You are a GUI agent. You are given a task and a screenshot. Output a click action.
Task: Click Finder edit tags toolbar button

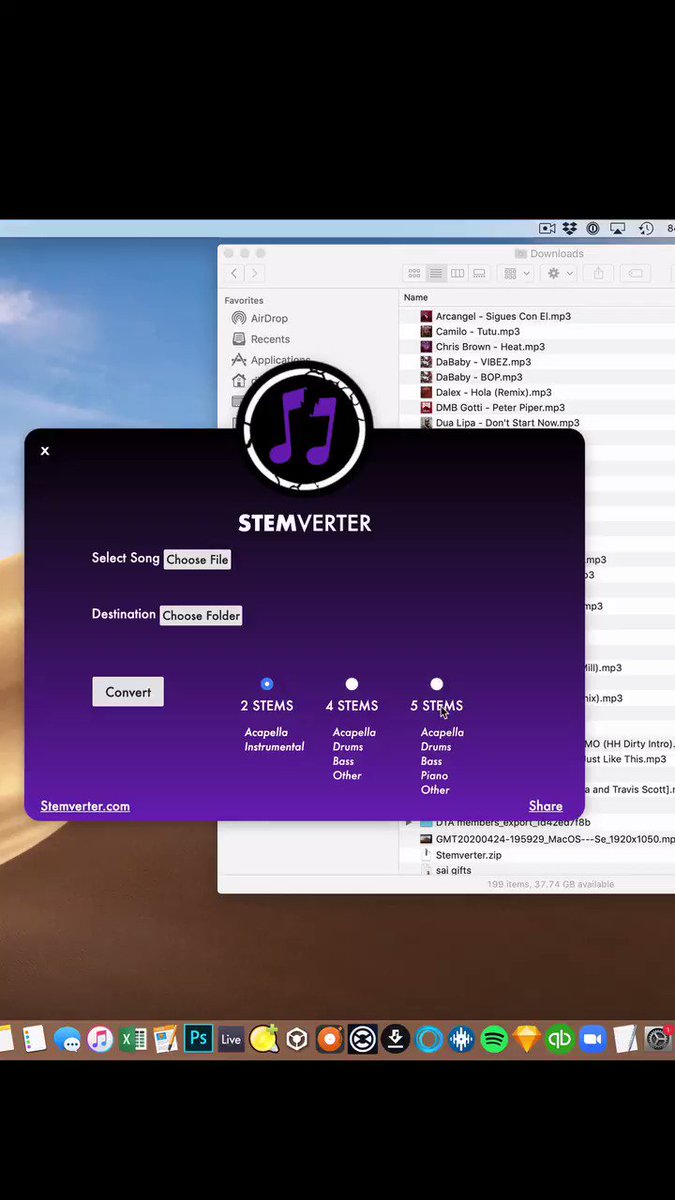[x=635, y=273]
